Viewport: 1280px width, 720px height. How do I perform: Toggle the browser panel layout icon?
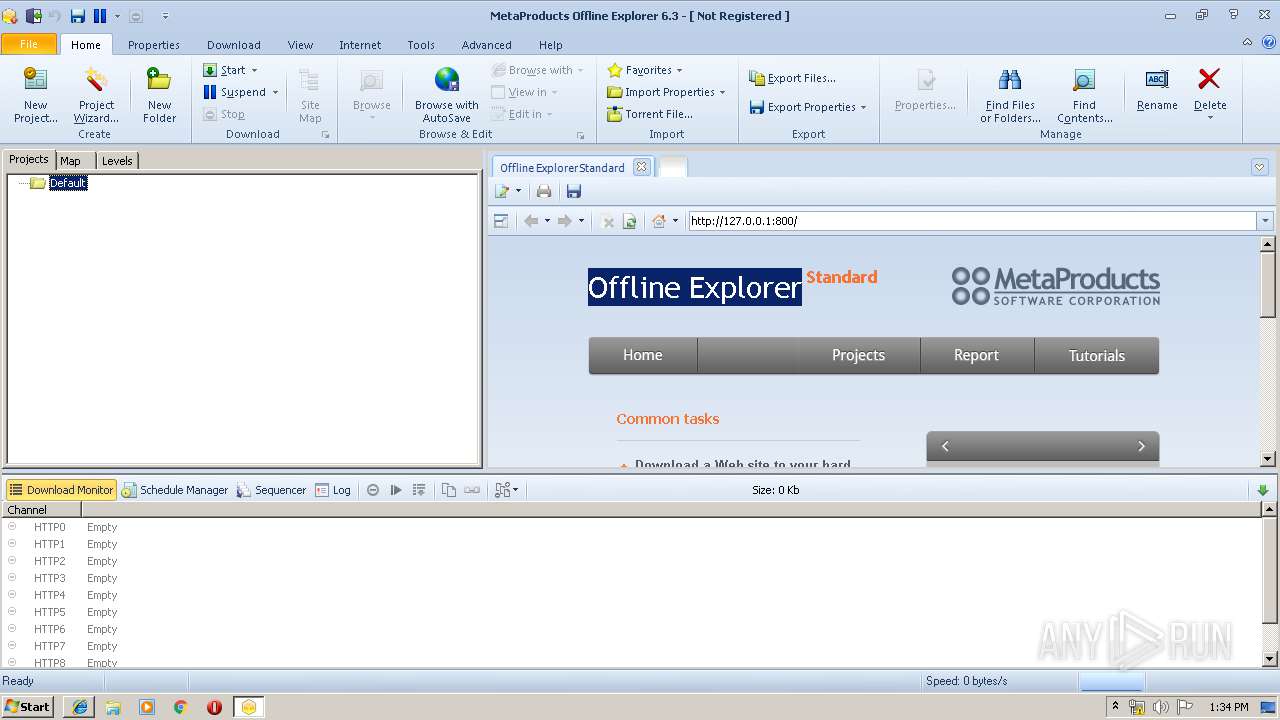(502, 221)
